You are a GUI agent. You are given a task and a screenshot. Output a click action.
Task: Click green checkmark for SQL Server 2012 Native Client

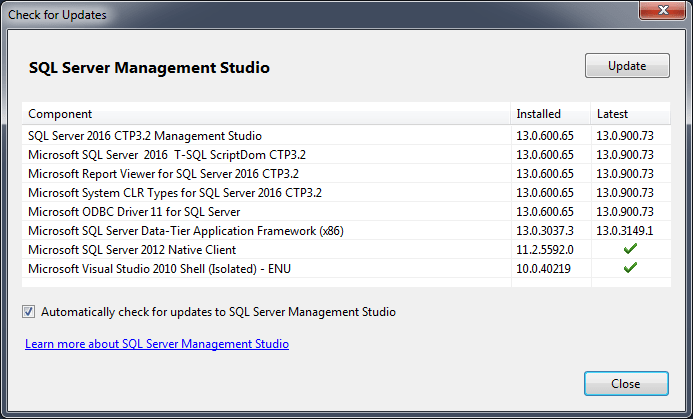pos(630,249)
